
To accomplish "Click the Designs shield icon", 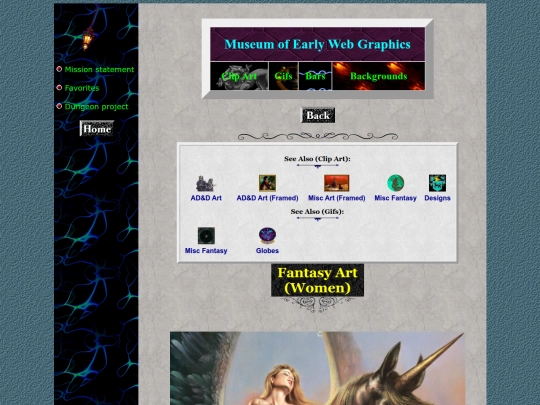I will coord(437,183).
